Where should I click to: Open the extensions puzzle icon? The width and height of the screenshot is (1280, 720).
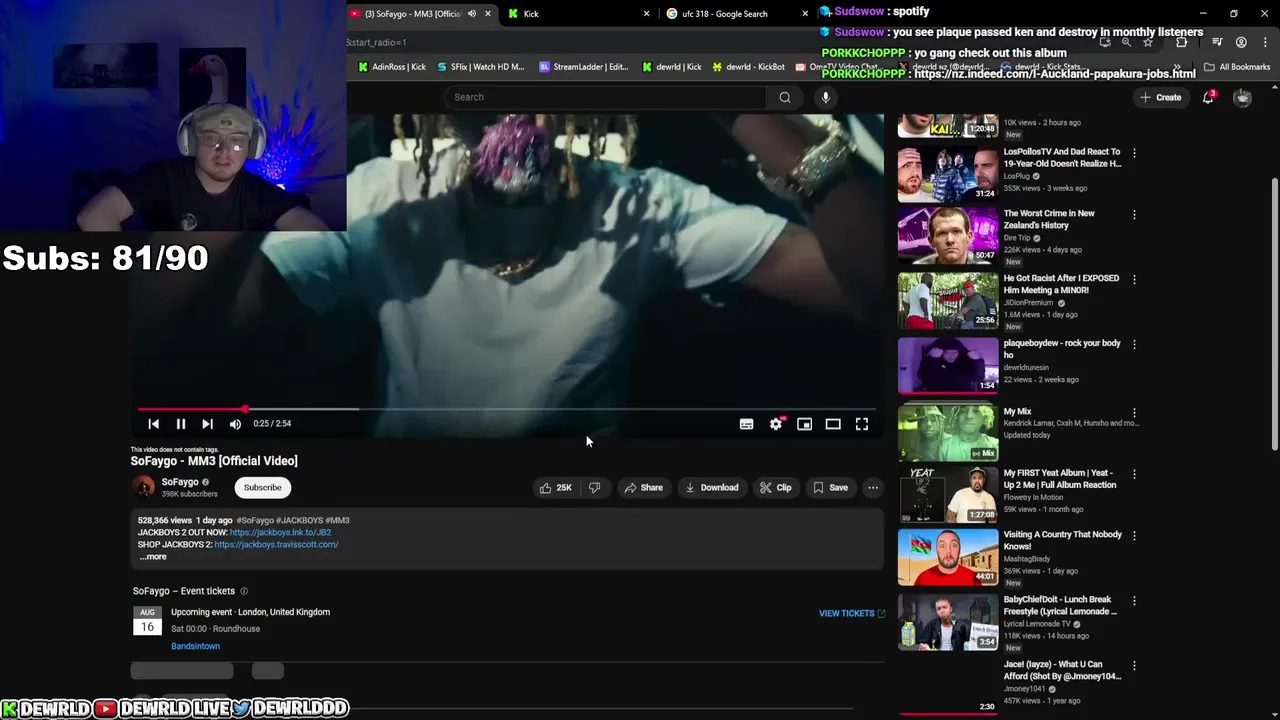tap(1181, 42)
